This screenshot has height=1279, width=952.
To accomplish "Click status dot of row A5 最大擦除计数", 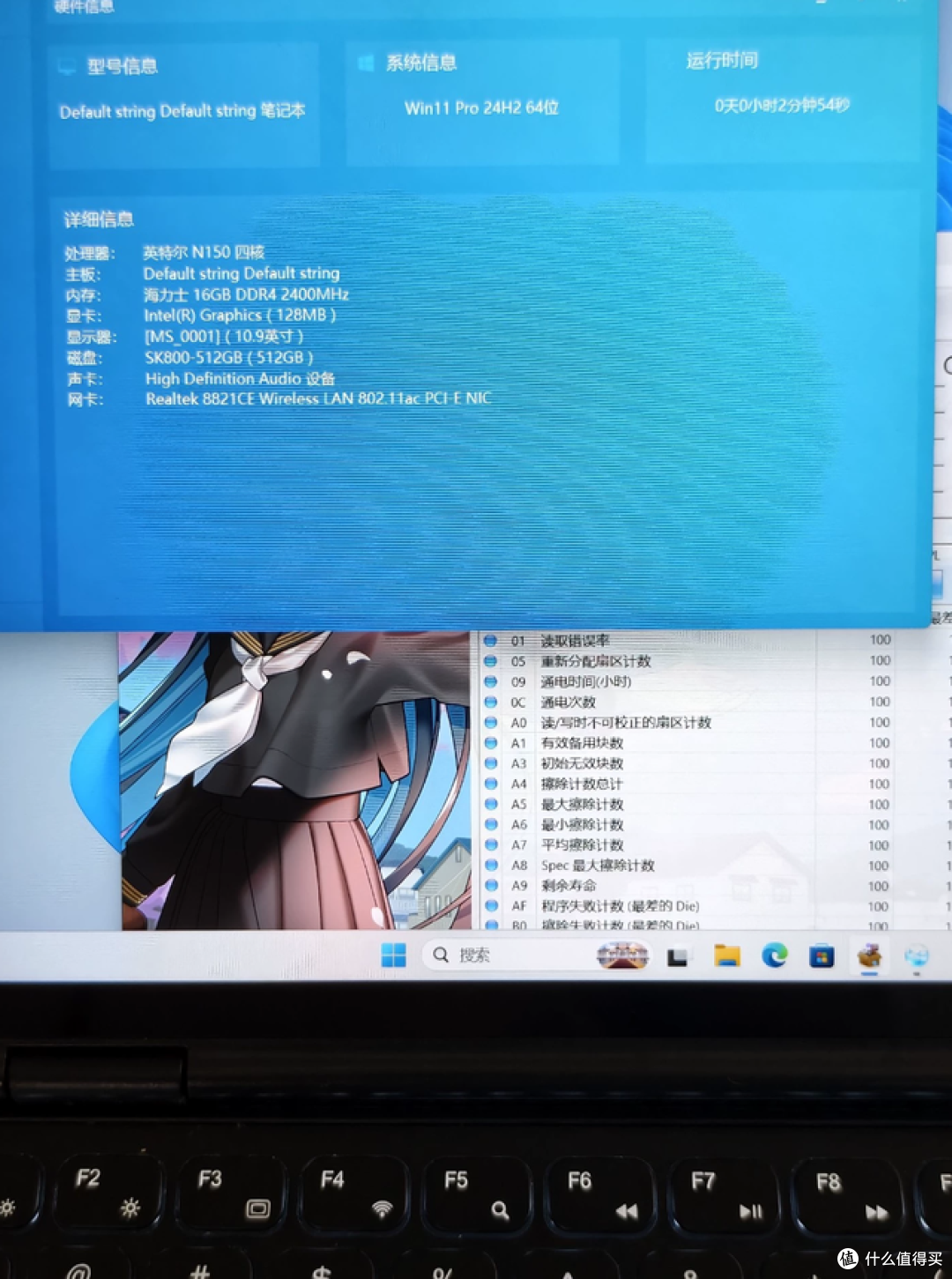I will tap(491, 804).
